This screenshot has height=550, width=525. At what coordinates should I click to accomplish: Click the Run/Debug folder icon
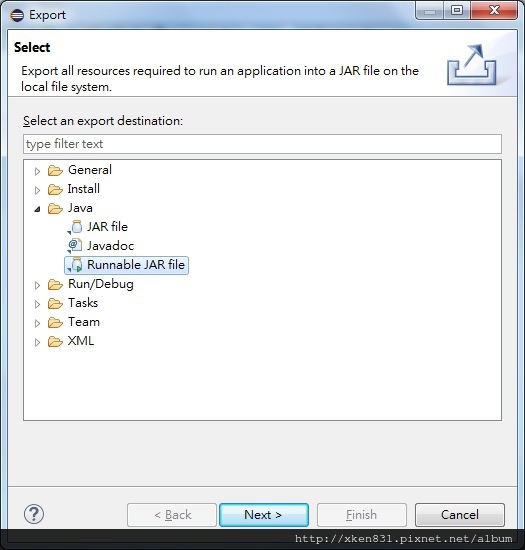click(x=55, y=284)
